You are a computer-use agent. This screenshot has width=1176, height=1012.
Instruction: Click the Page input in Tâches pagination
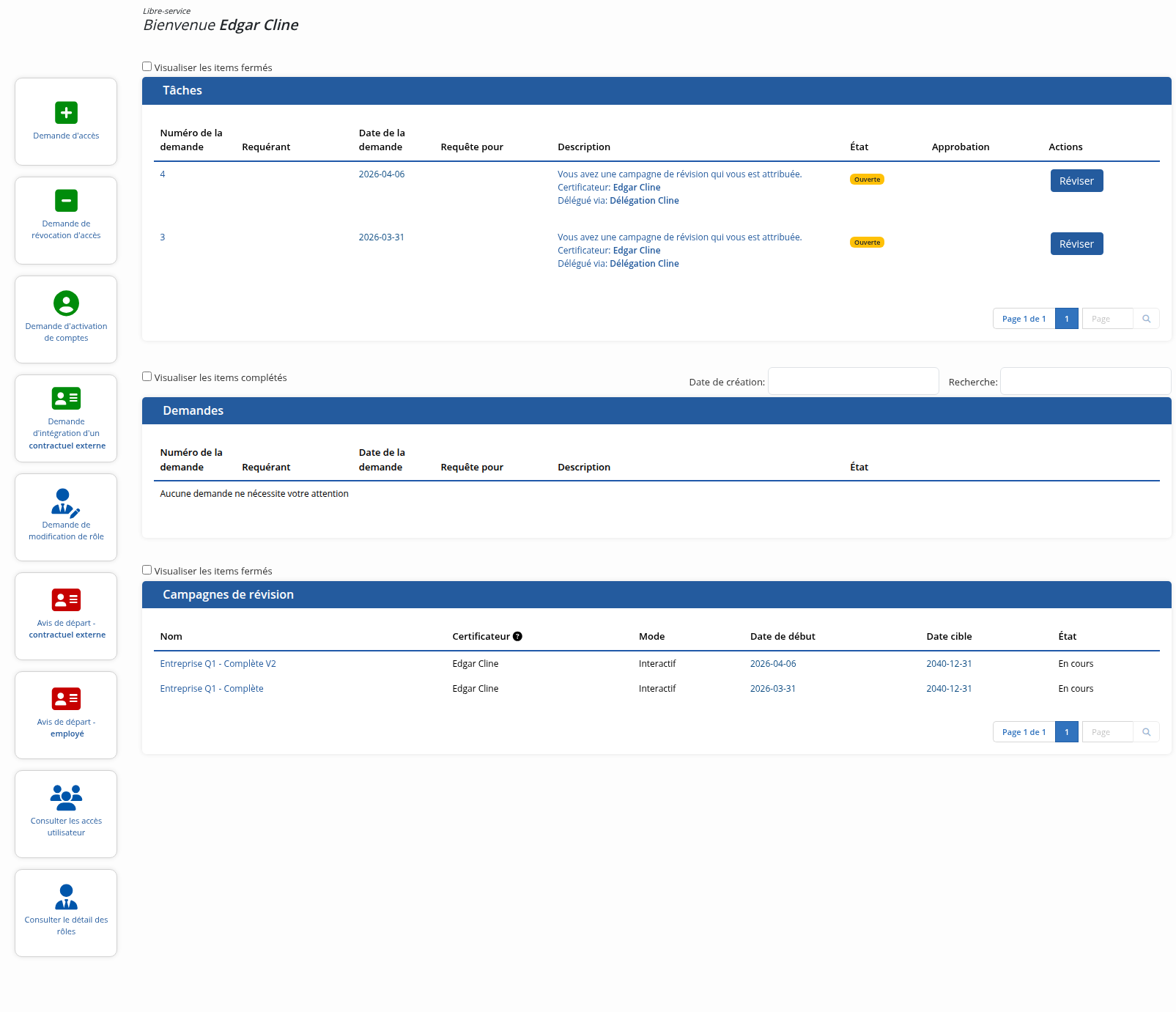1108,319
